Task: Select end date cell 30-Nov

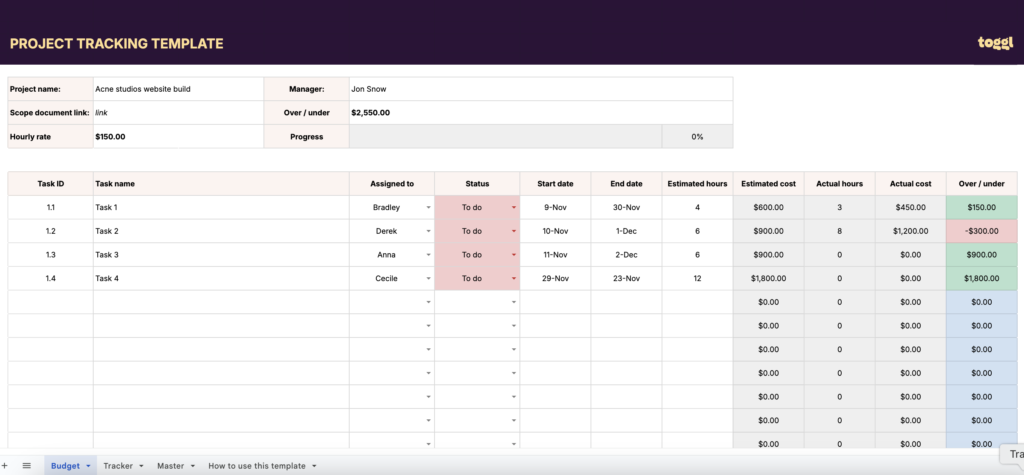Action: point(626,207)
